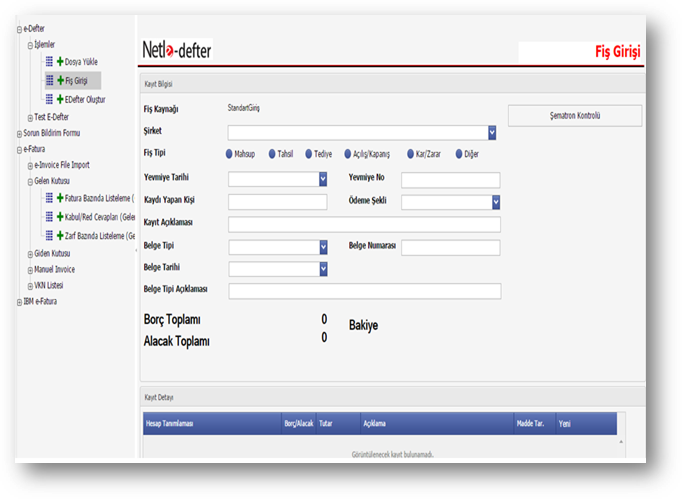Select the Mahsup receipt type

[x=229, y=154]
